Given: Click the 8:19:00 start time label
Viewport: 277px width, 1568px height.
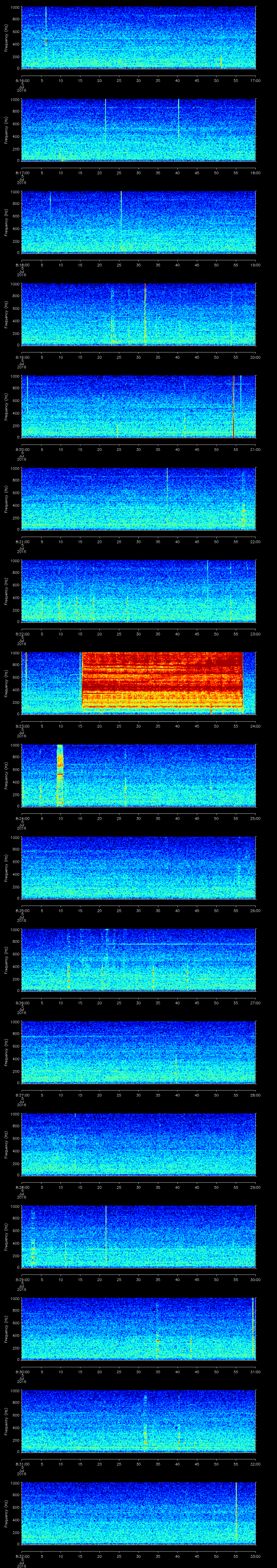Looking at the screenshot, I should coord(22,357).
